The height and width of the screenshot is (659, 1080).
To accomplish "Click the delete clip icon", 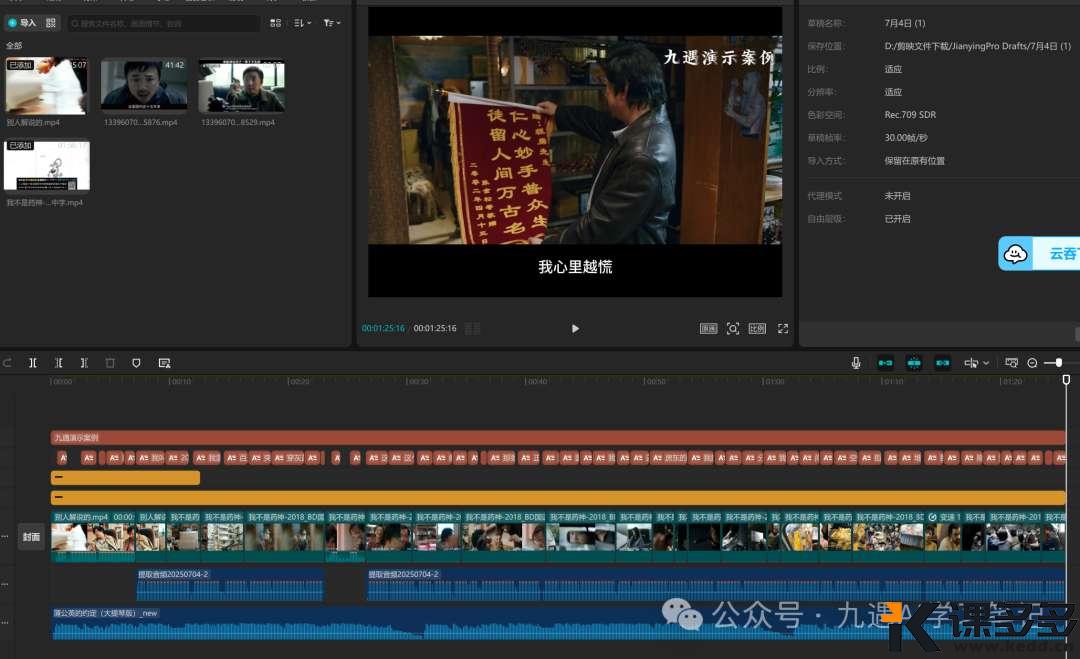I will coord(110,363).
